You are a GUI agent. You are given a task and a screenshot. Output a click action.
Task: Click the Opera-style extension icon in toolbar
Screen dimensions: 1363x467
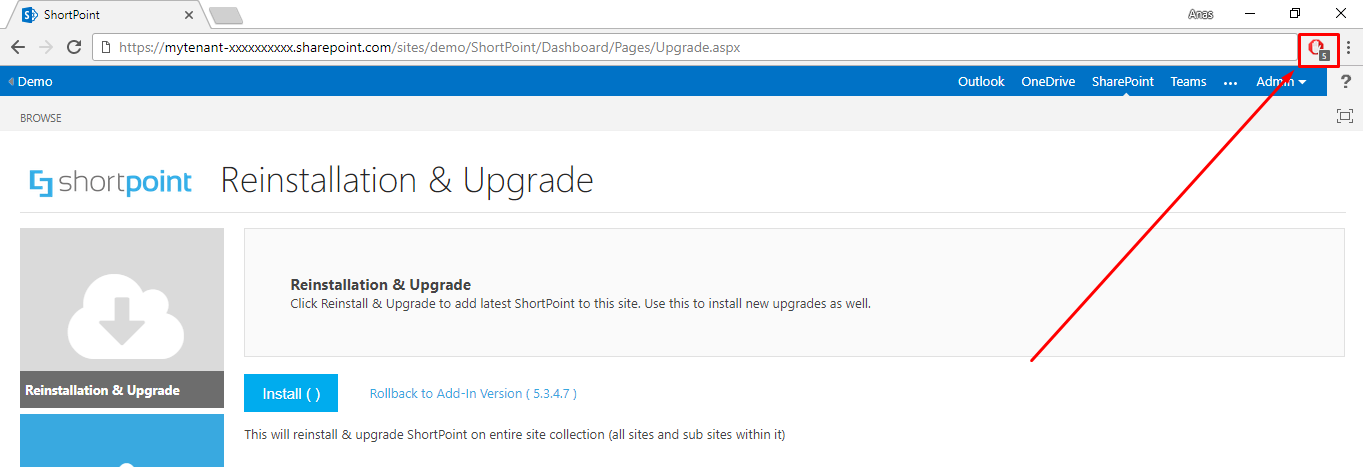click(1318, 48)
